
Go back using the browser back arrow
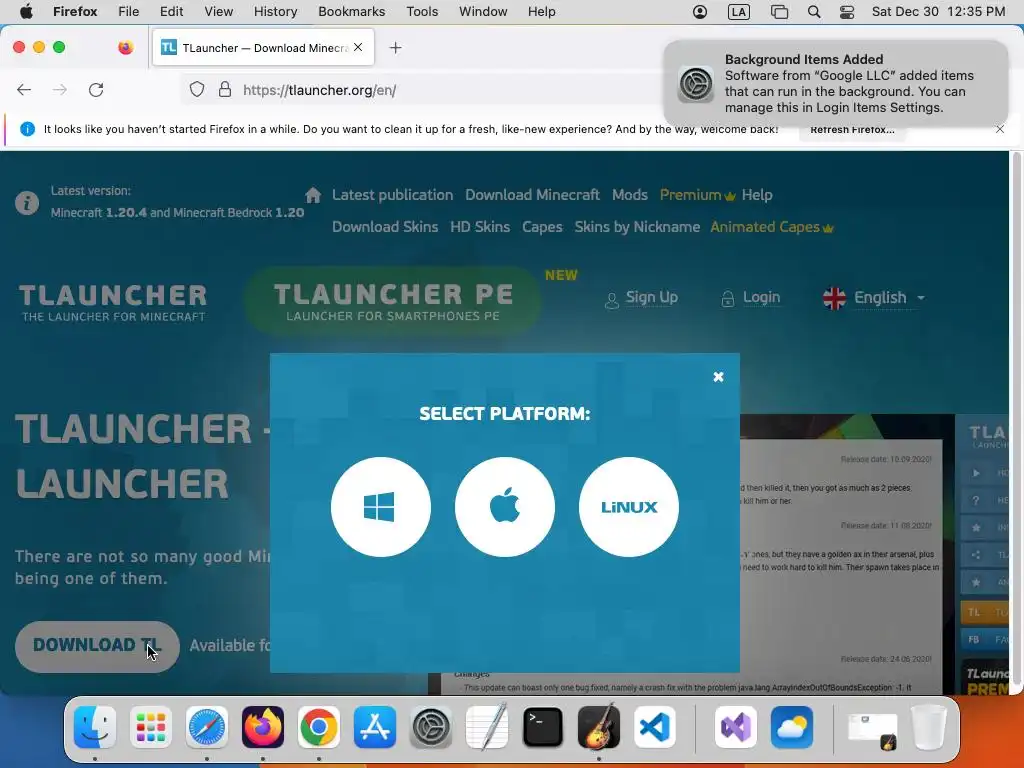(x=24, y=89)
